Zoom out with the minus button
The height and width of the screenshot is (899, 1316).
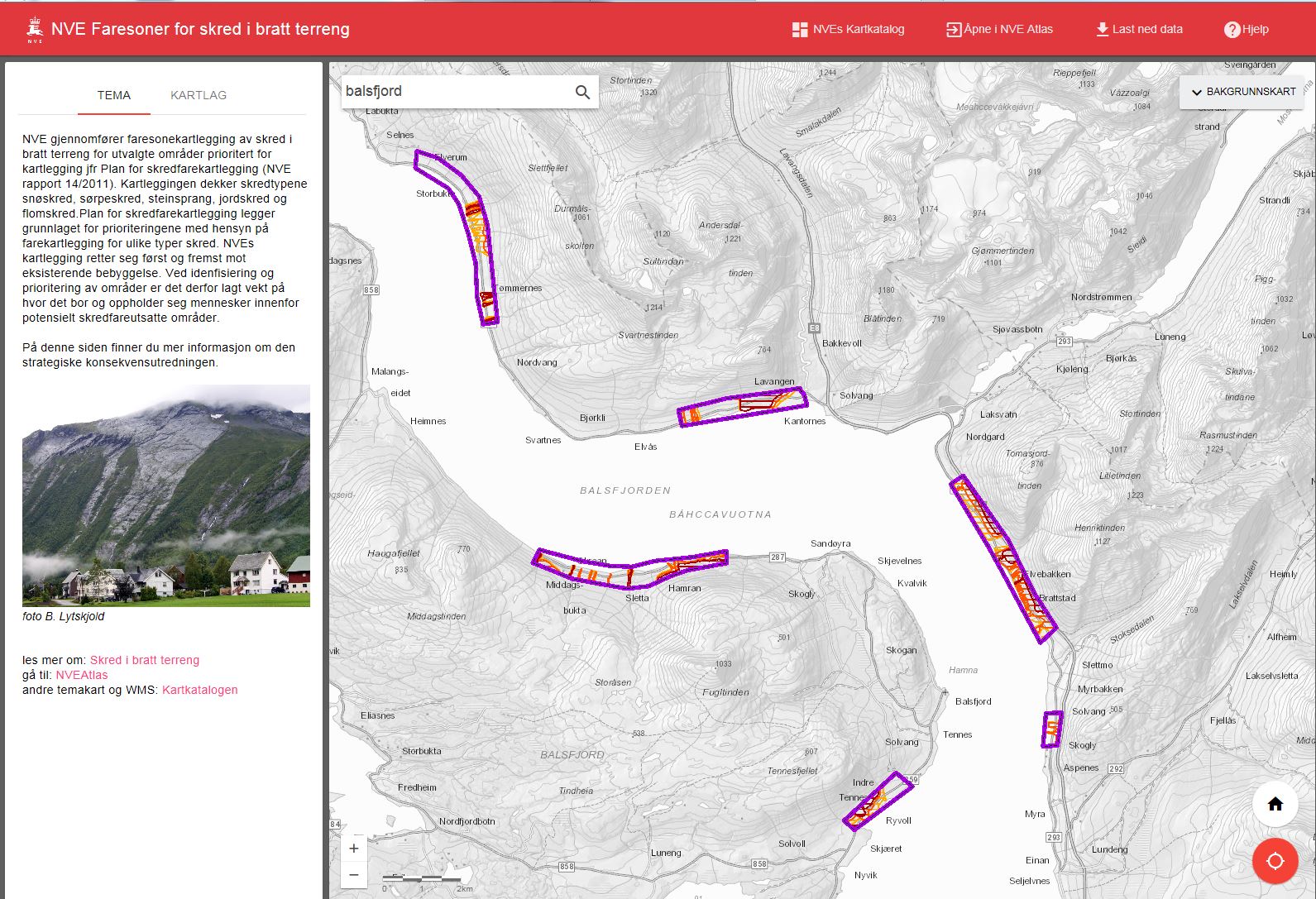pyautogui.click(x=354, y=874)
